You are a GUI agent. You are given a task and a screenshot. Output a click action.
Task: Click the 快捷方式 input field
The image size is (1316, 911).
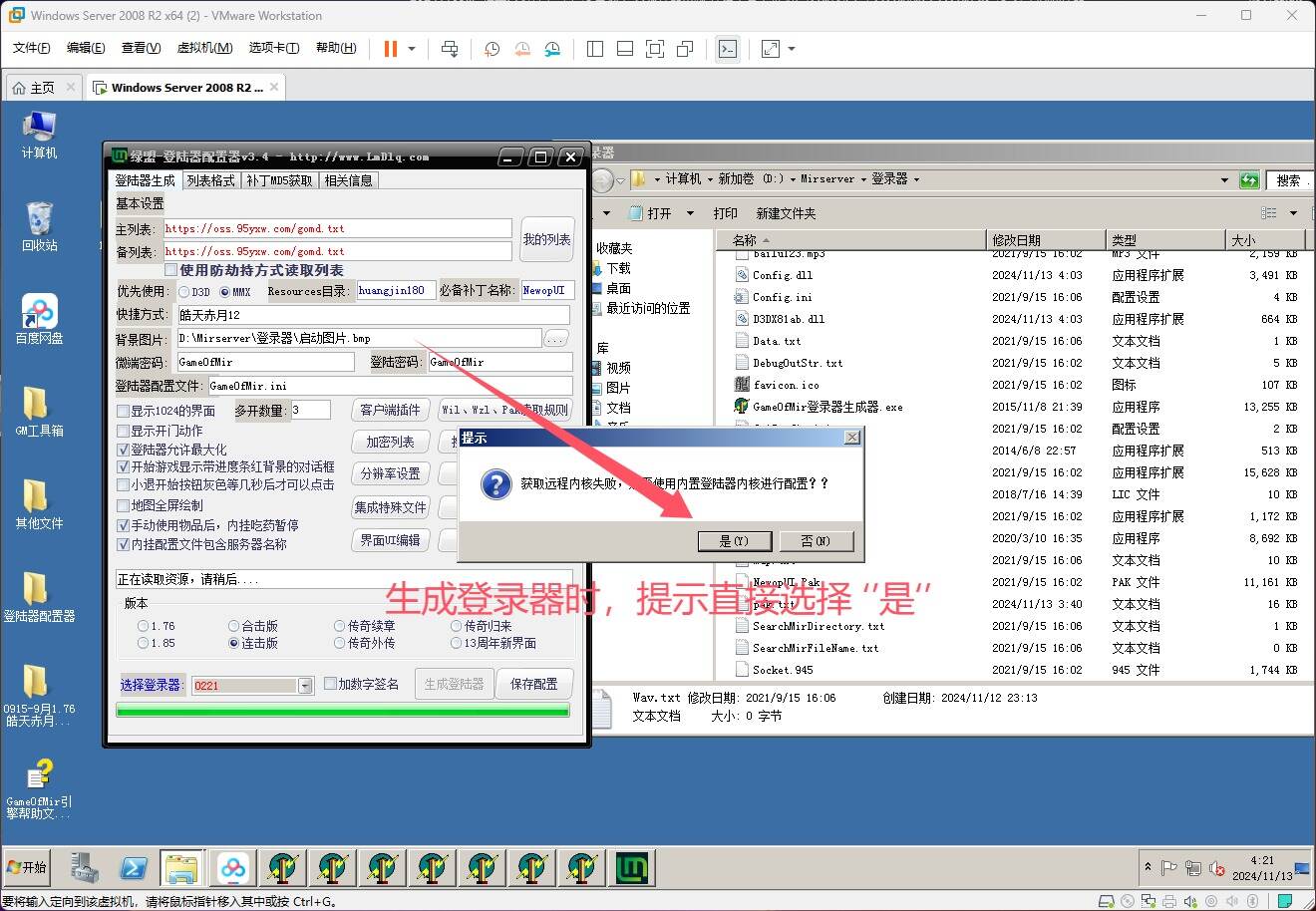click(x=373, y=315)
